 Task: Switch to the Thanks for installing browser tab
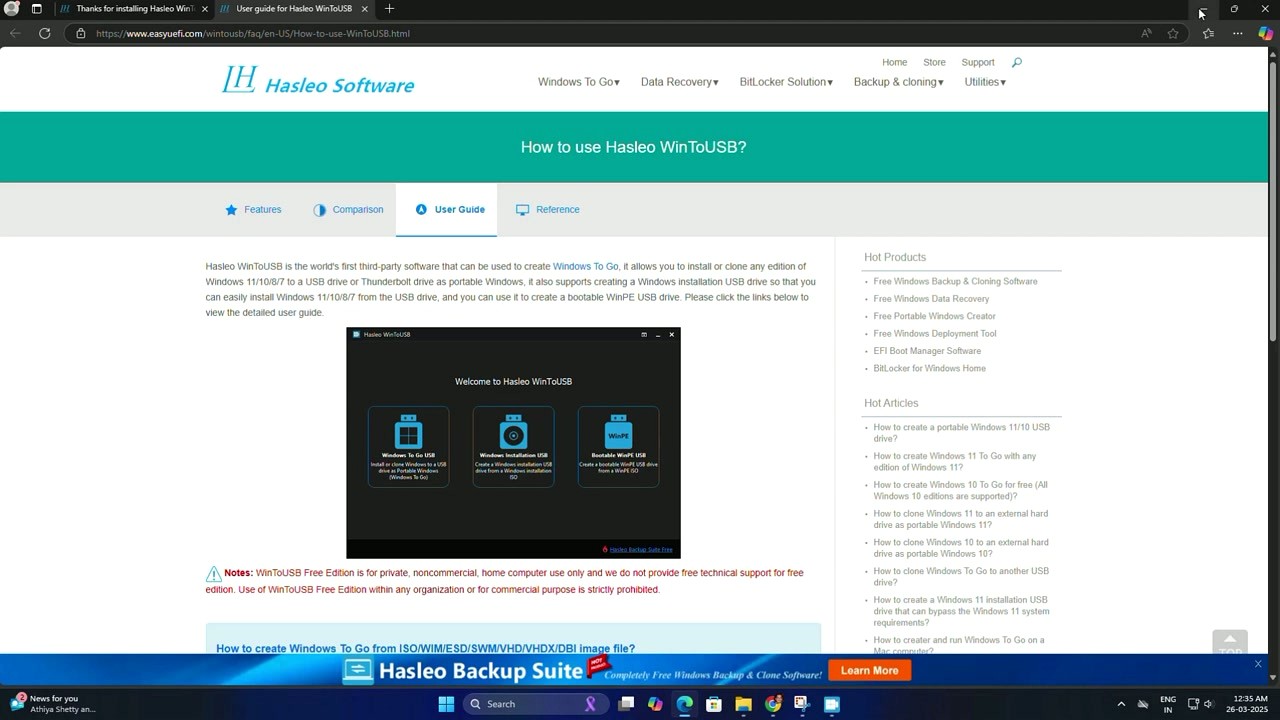130,8
